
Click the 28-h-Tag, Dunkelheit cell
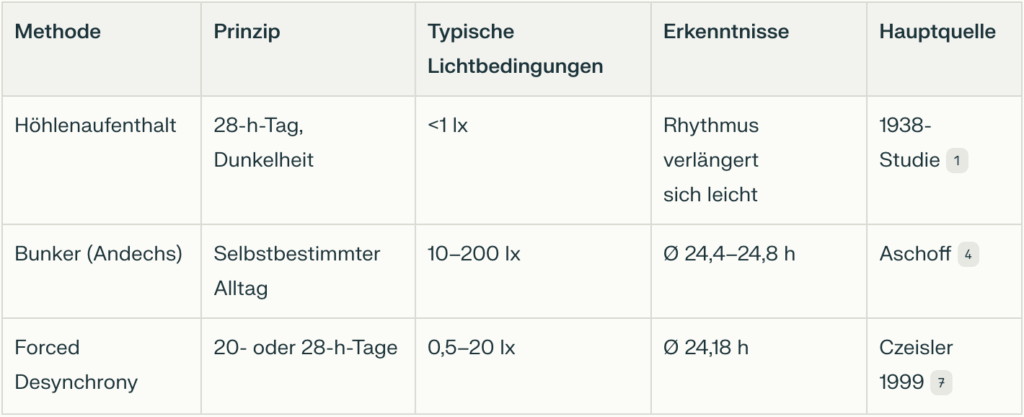(264, 143)
